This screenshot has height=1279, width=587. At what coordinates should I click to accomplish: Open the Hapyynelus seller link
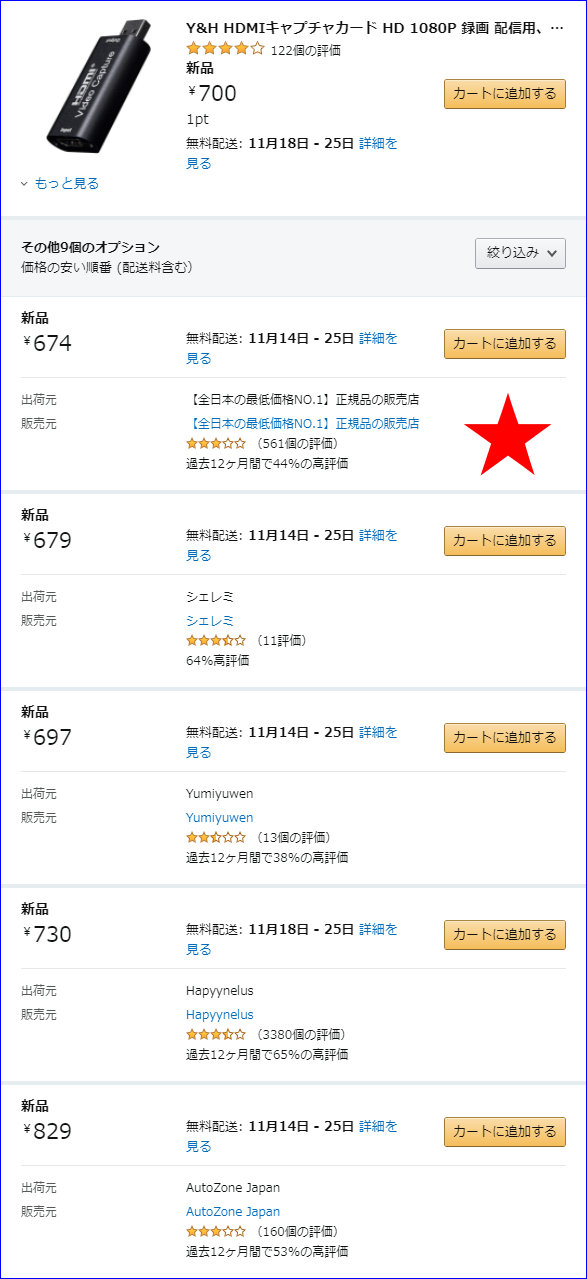[220, 1015]
